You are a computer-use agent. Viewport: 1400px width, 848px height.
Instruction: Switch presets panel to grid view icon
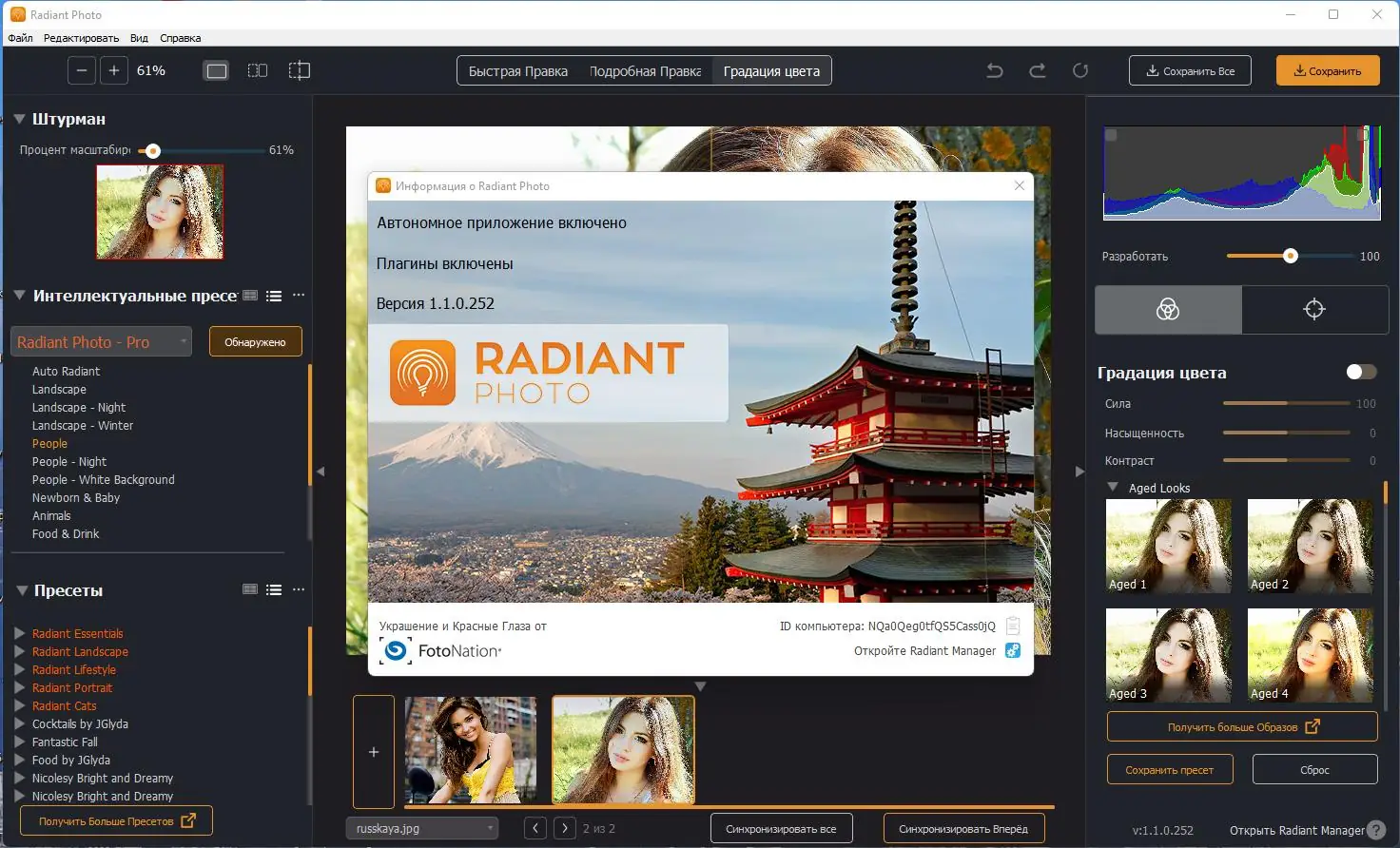250,589
